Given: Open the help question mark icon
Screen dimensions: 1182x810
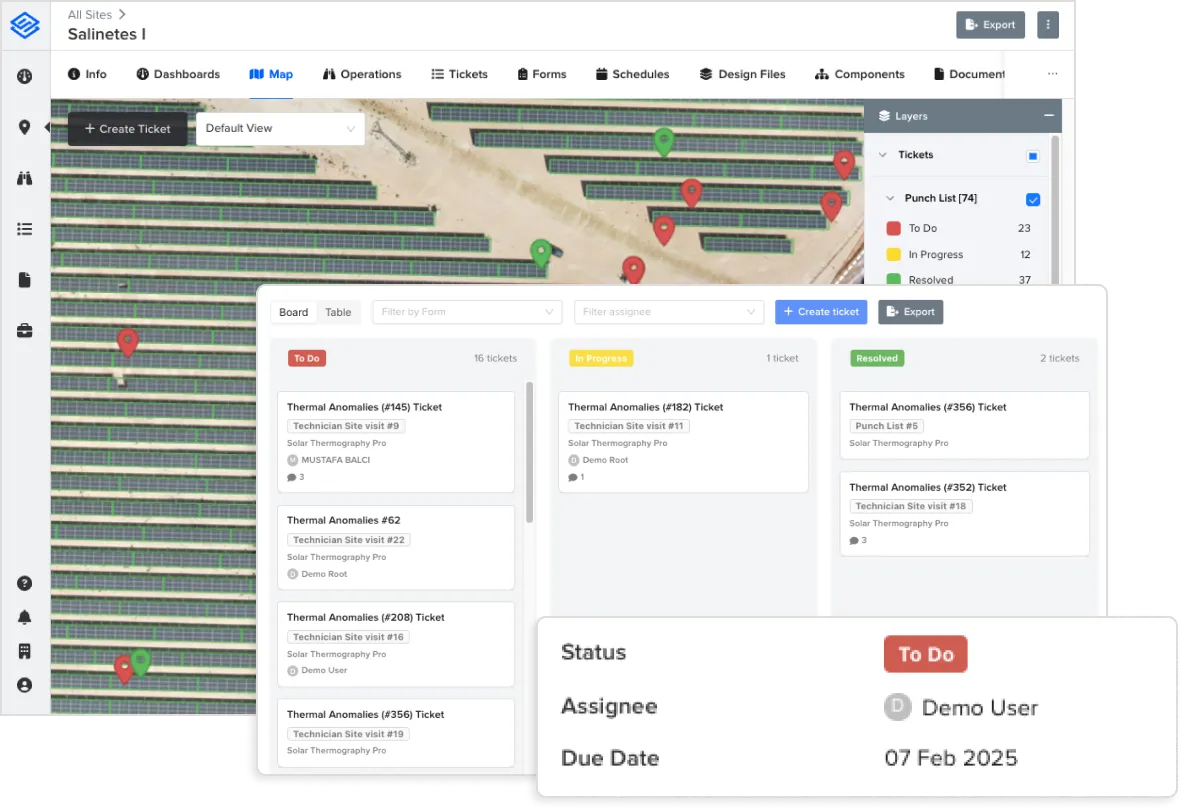Looking at the screenshot, I should 25,583.
